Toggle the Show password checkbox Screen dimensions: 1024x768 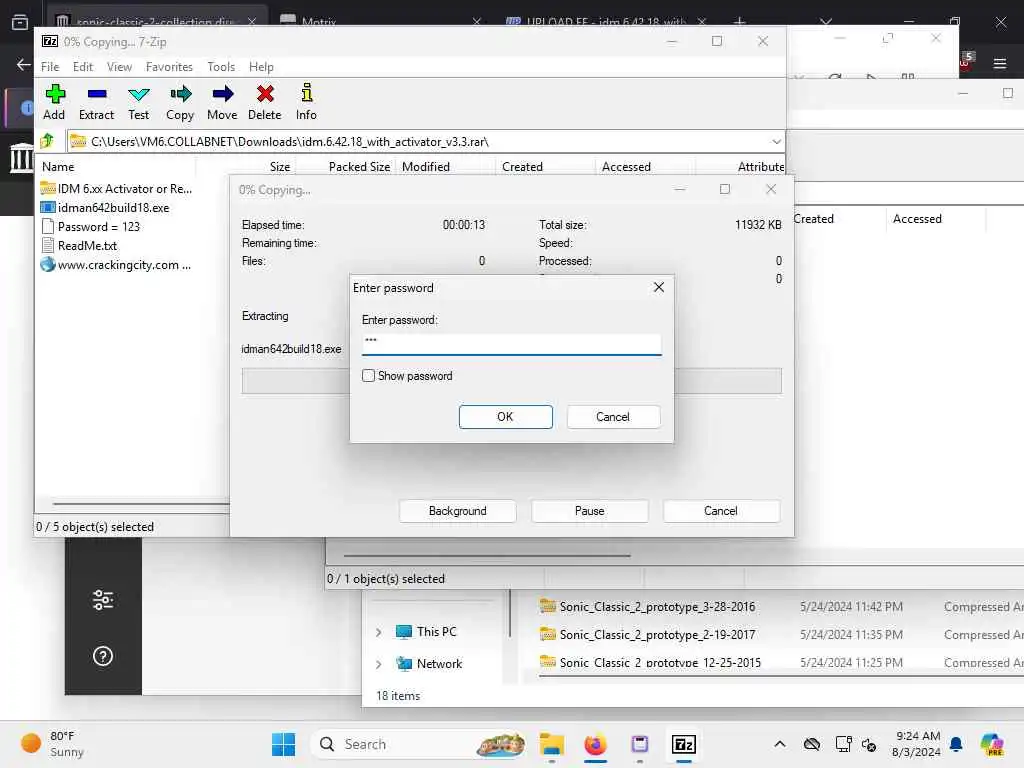(368, 376)
